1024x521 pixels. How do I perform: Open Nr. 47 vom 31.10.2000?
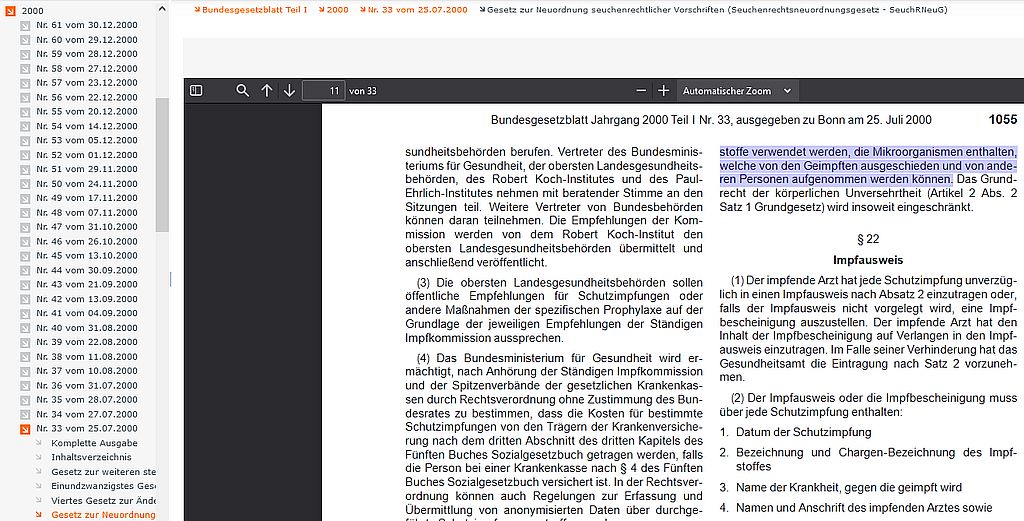click(87, 227)
